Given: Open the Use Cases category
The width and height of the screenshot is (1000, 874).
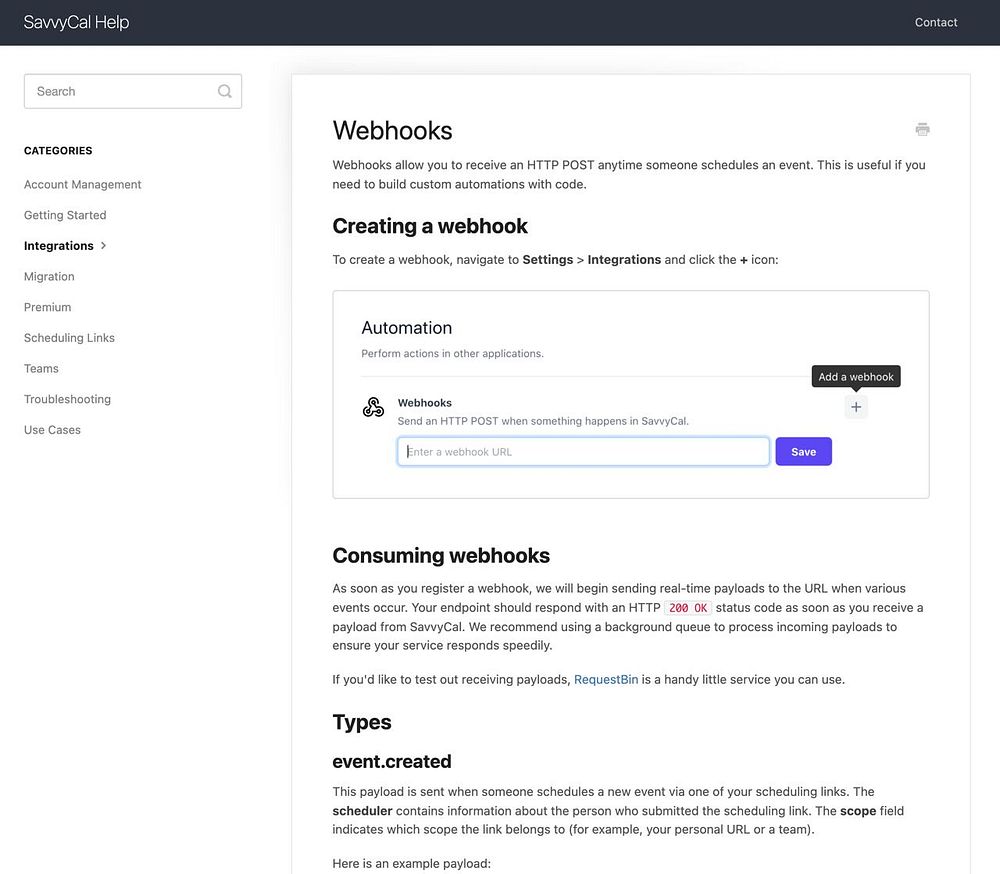Looking at the screenshot, I should click(52, 429).
